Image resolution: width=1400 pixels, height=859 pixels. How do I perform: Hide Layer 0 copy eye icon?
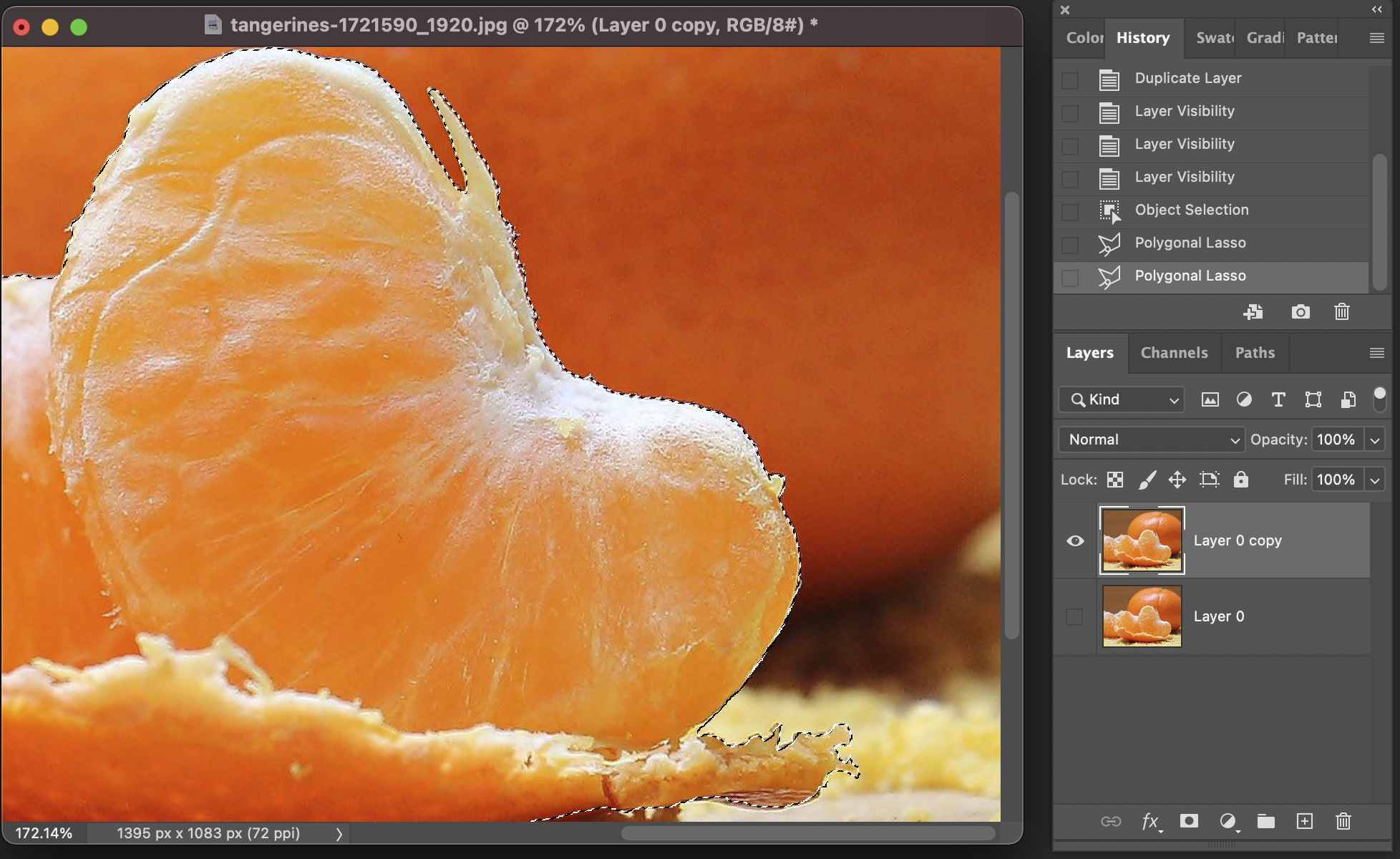click(x=1075, y=540)
